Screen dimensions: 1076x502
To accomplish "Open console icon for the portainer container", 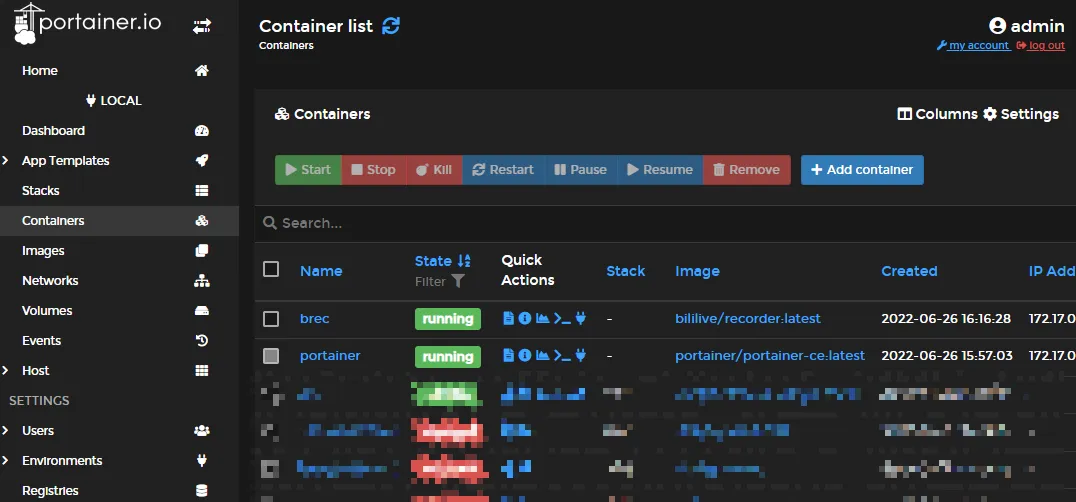I will click(562, 356).
